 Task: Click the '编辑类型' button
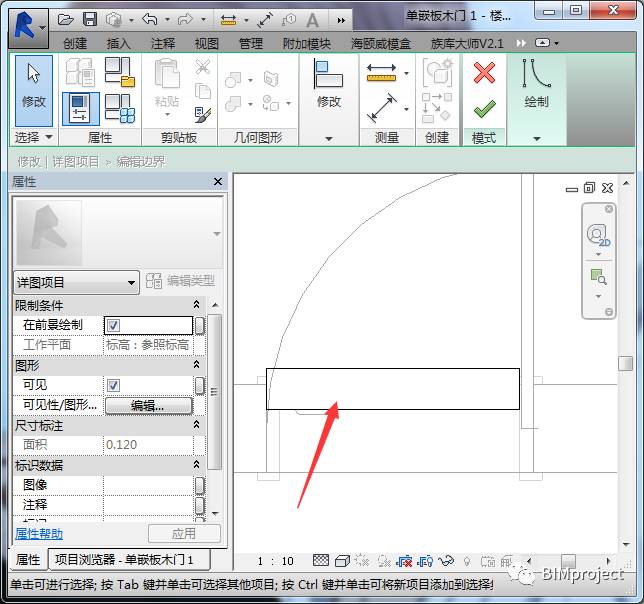pos(181,281)
